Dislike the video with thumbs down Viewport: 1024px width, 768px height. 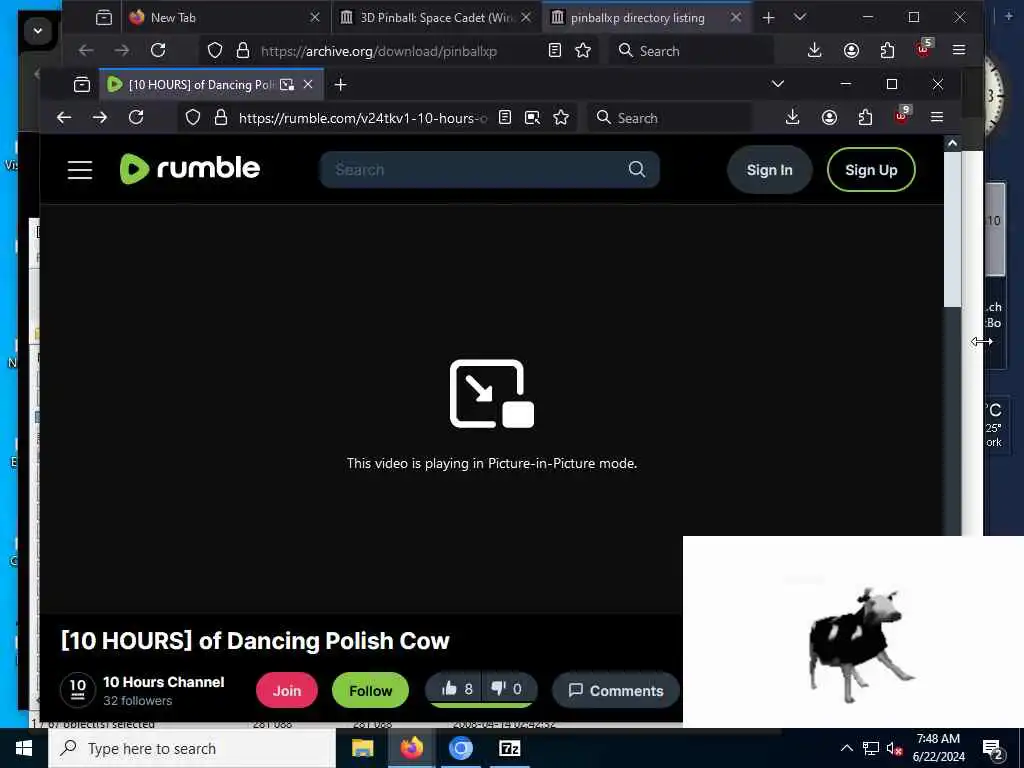click(x=507, y=688)
